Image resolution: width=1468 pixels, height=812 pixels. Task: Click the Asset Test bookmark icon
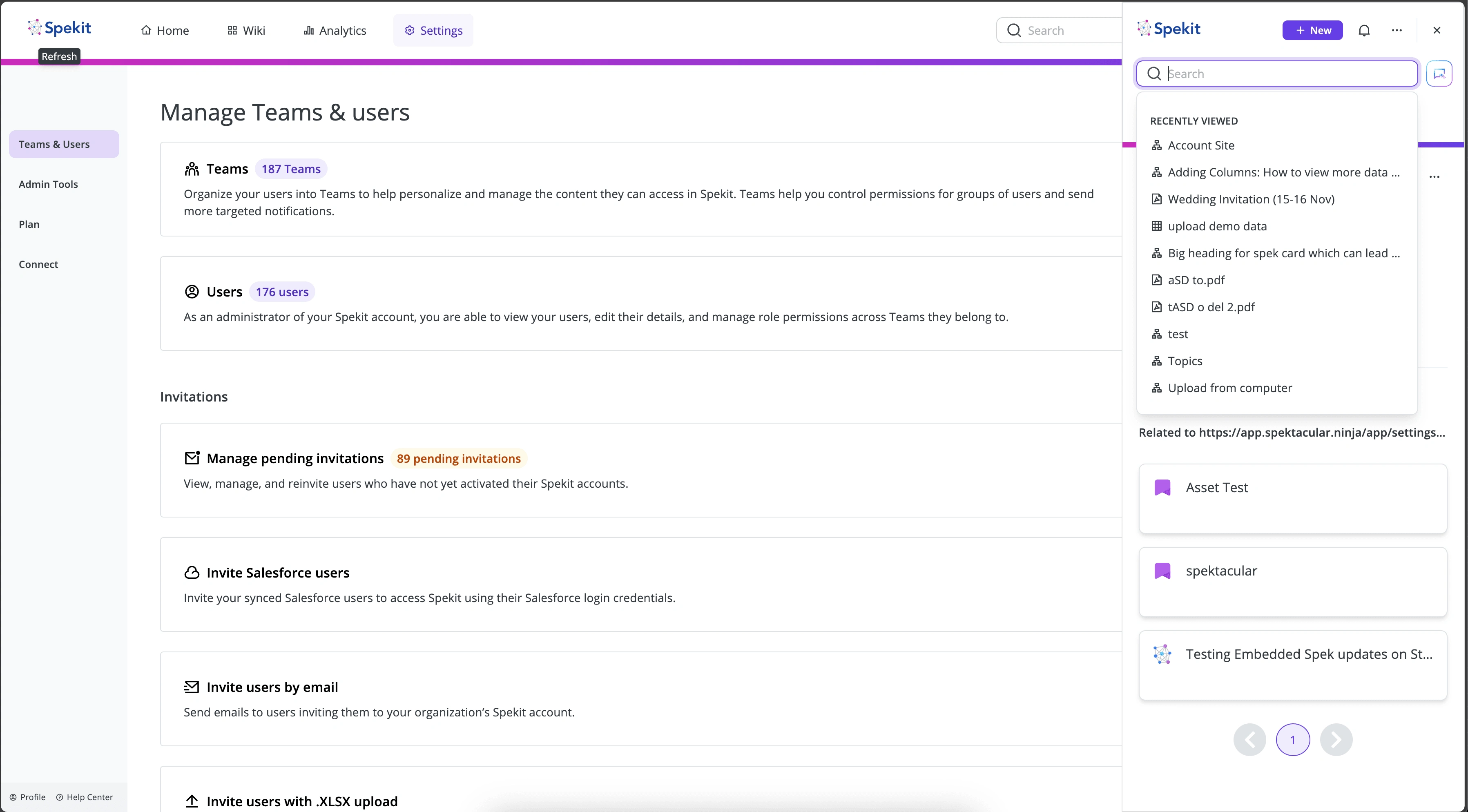coord(1162,487)
